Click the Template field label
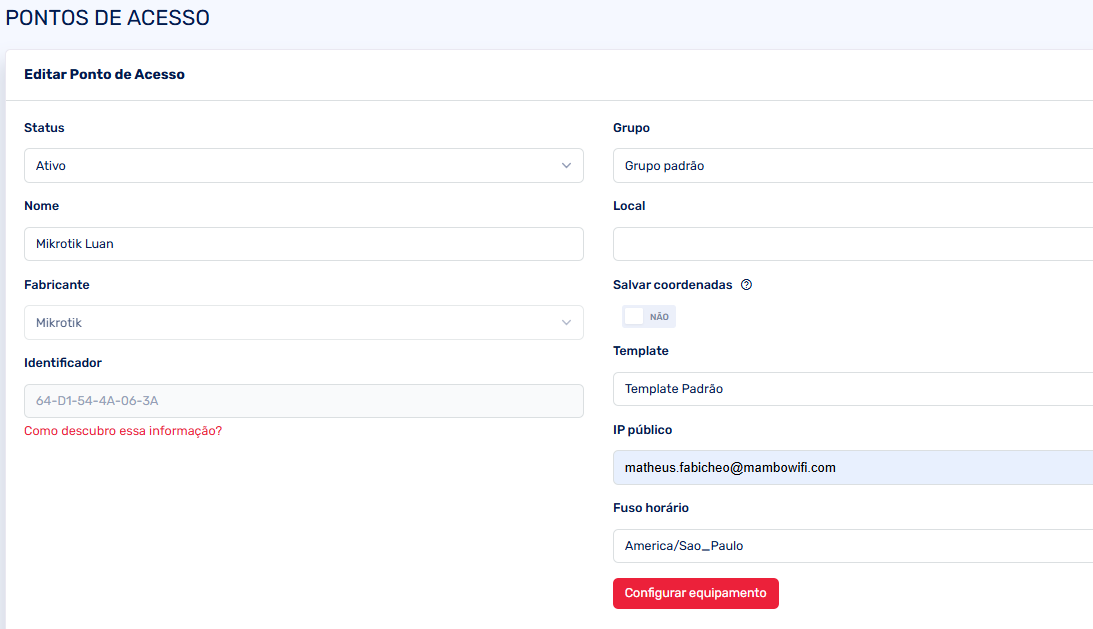 coord(640,351)
